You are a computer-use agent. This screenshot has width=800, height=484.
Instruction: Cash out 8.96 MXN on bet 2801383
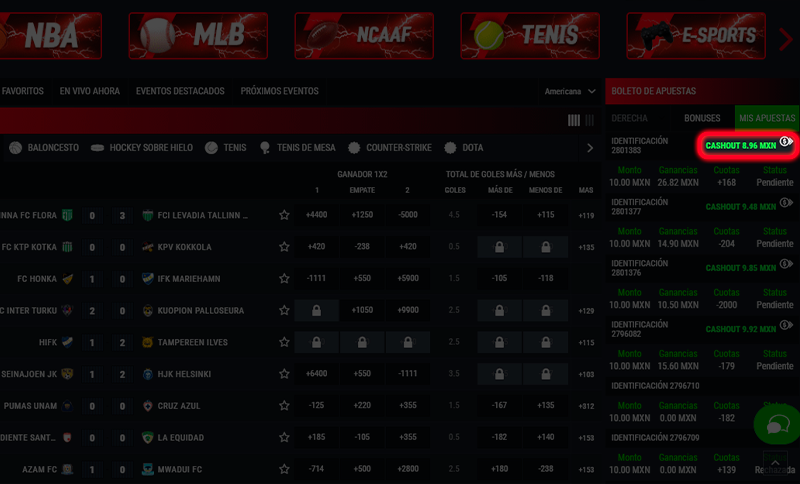(740, 145)
